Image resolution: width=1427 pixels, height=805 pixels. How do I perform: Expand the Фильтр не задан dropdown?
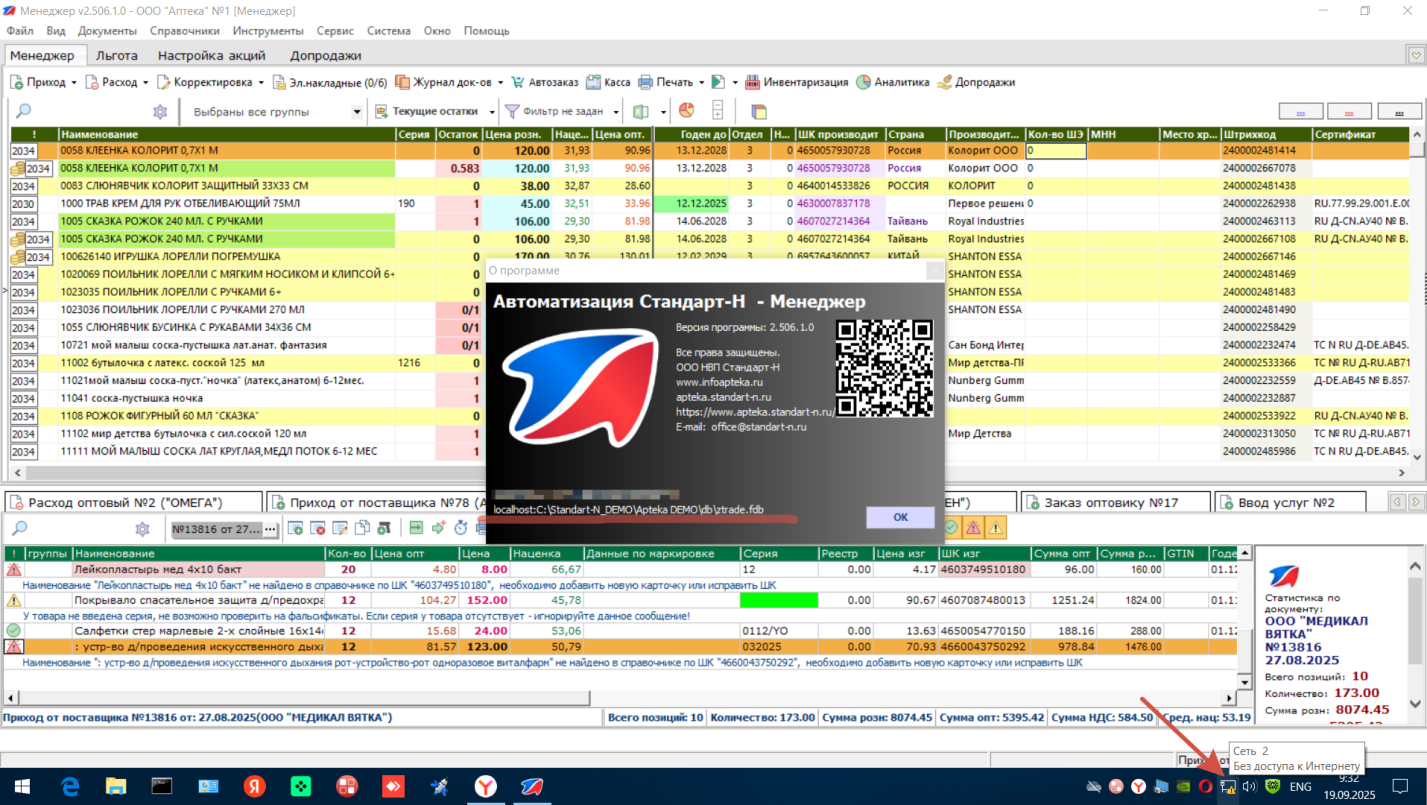[x=616, y=111]
